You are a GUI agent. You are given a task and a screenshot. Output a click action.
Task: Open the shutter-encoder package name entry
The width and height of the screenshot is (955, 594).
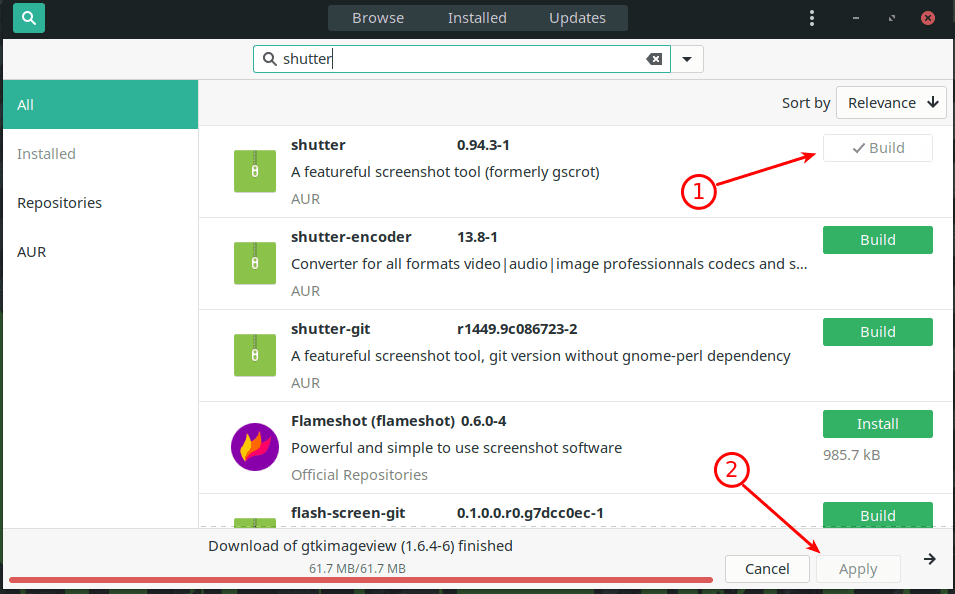pos(351,237)
